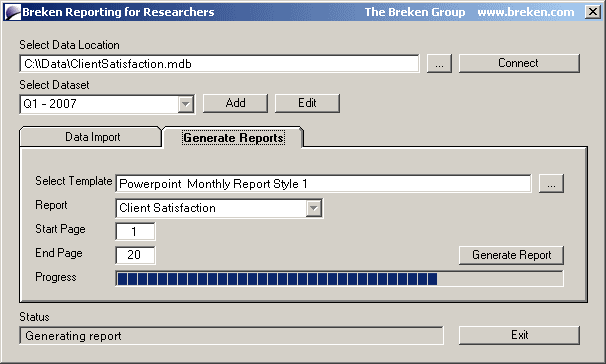Click the Start Page number field

tap(135, 231)
